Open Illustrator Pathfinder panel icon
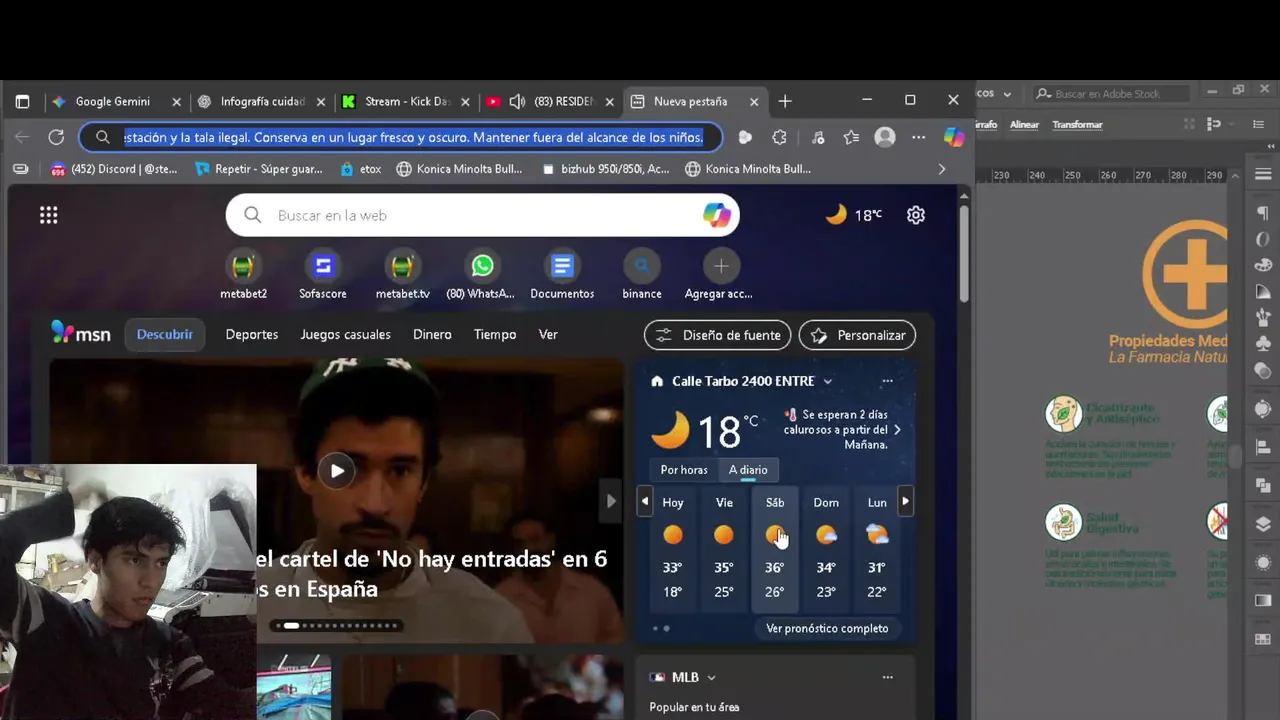Viewport: 1280px width, 720px height. (x=1263, y=485)
